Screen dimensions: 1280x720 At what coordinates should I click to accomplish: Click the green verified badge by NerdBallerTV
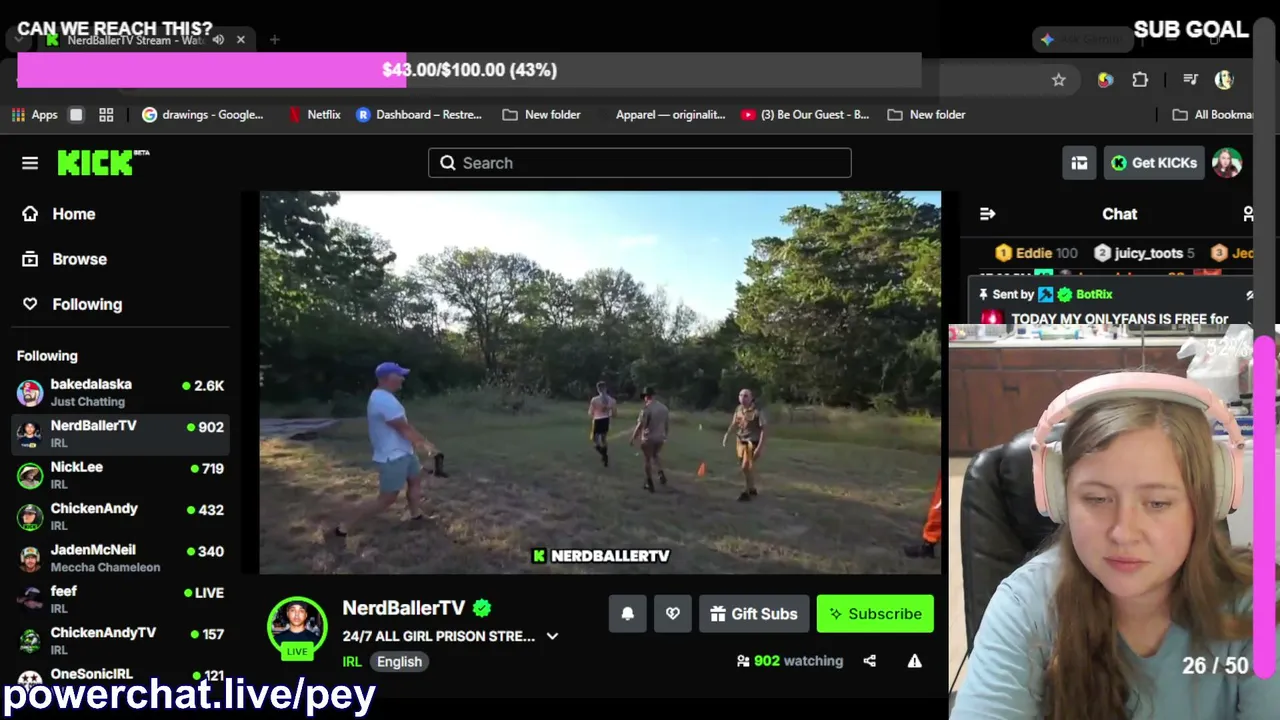[482, 608]
